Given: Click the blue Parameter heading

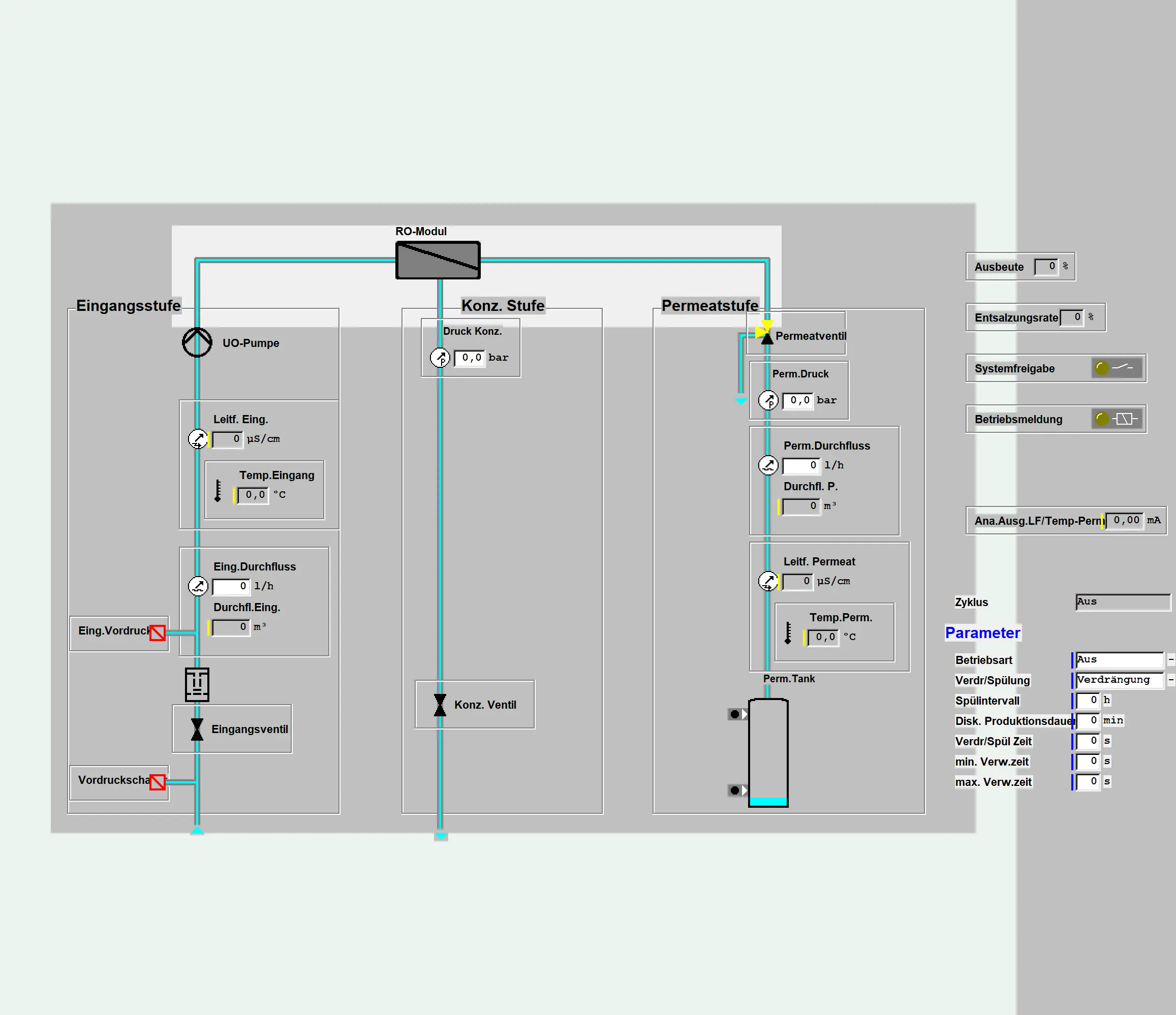Looking at the screenshot, I should point(983,633).
